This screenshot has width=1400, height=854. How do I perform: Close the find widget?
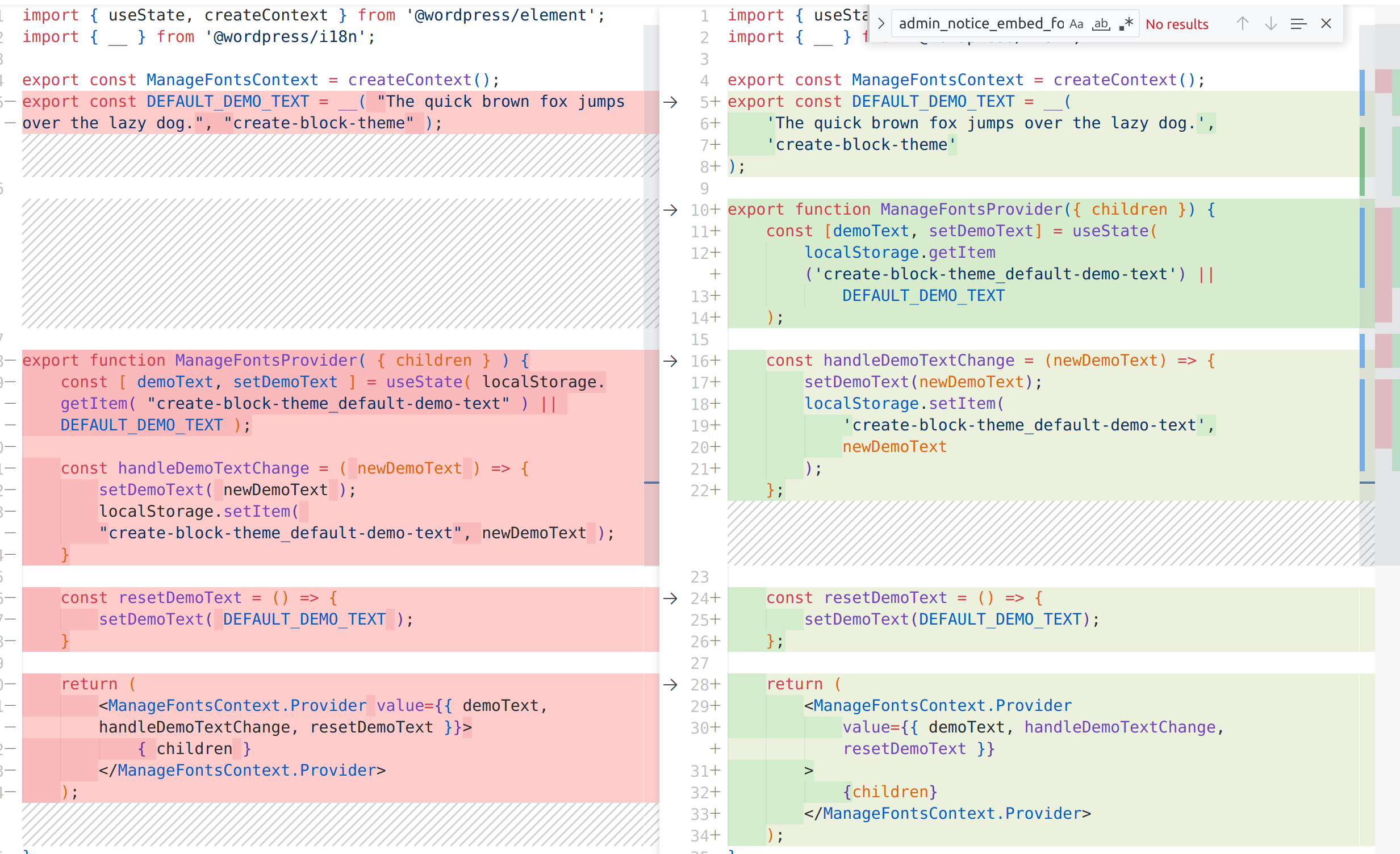tap(1326, 24)
